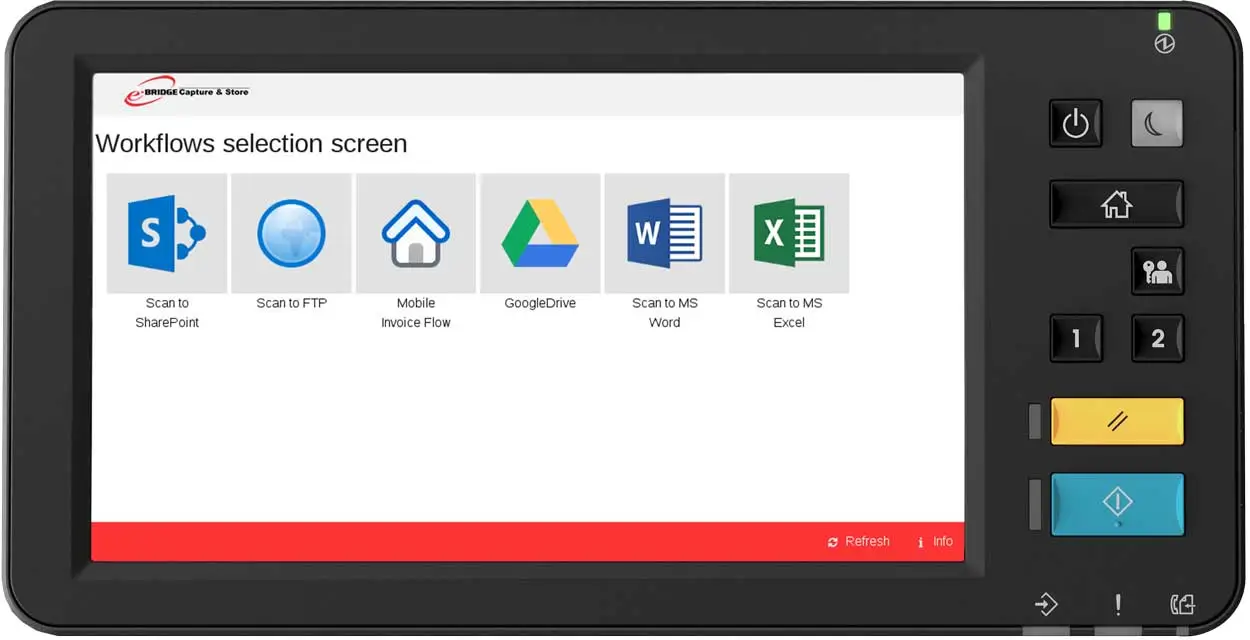Launch the Mobile Invoice Flow workflow

[416, 234]
